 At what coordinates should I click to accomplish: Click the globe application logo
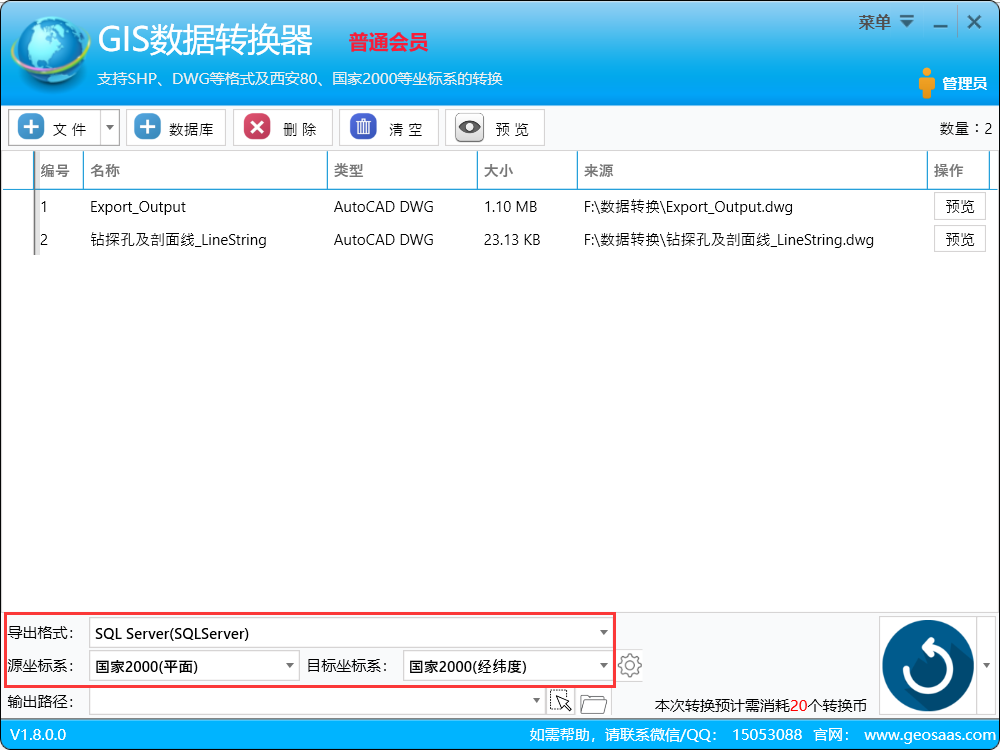(x=51, y=52)
